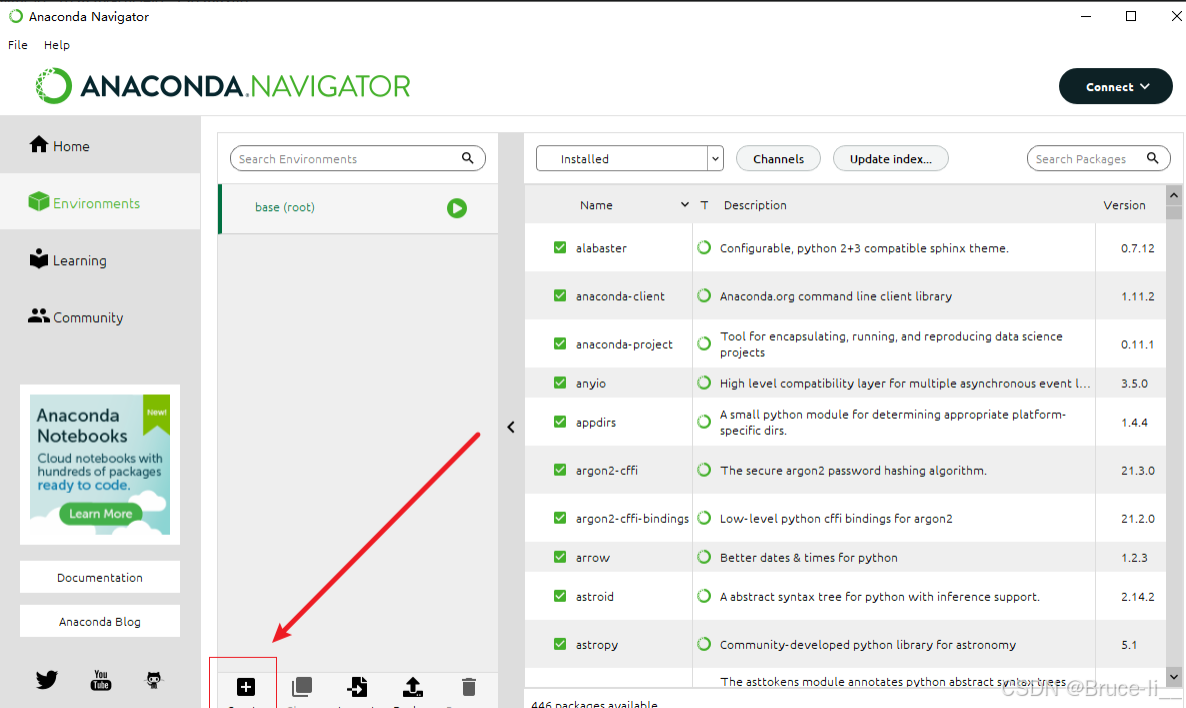The height and width of the screenshot is (708, 1186).
Task: Click the Anaconda Navigator logo
Action: [x=222, y=86]
